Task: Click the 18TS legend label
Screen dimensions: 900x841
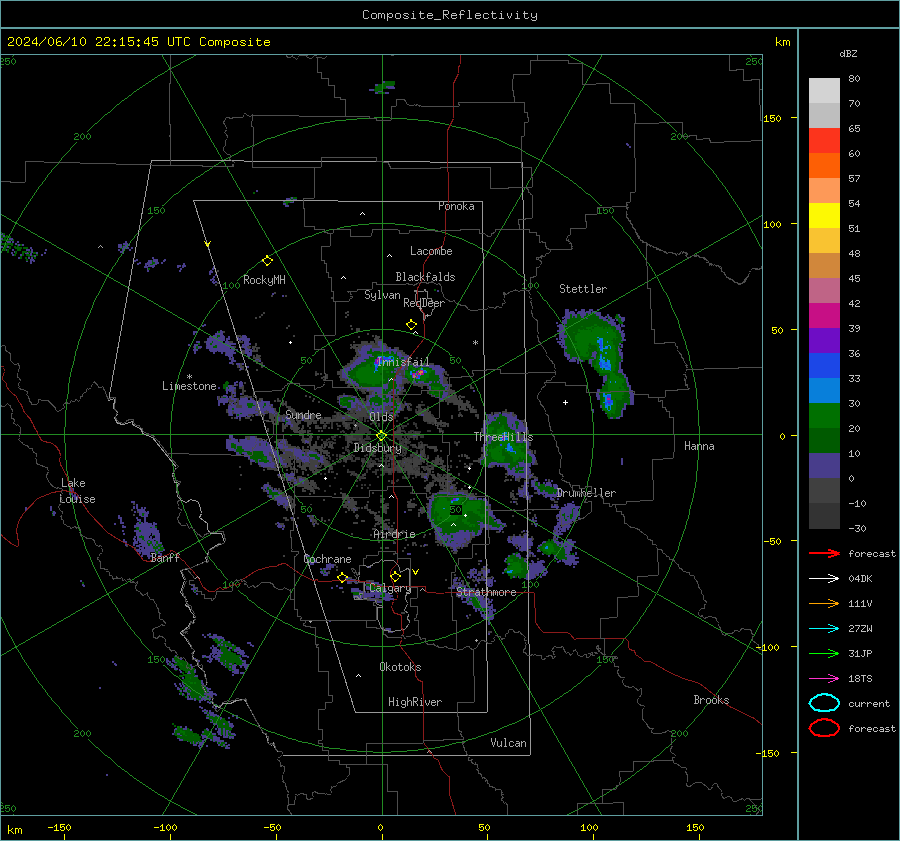Action: pyautogui.click(x=860, y=679)
